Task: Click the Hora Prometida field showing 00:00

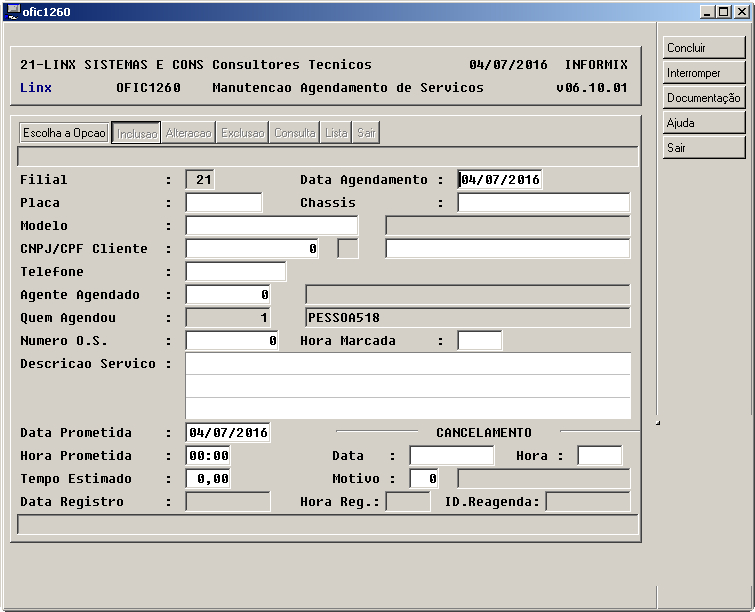Action: click(208, 456)
